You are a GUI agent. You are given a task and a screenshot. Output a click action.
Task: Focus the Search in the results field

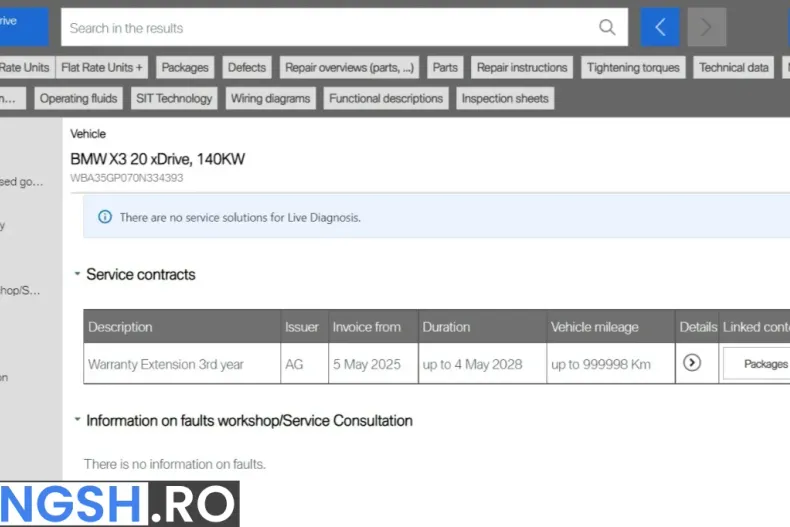point(345,27)
